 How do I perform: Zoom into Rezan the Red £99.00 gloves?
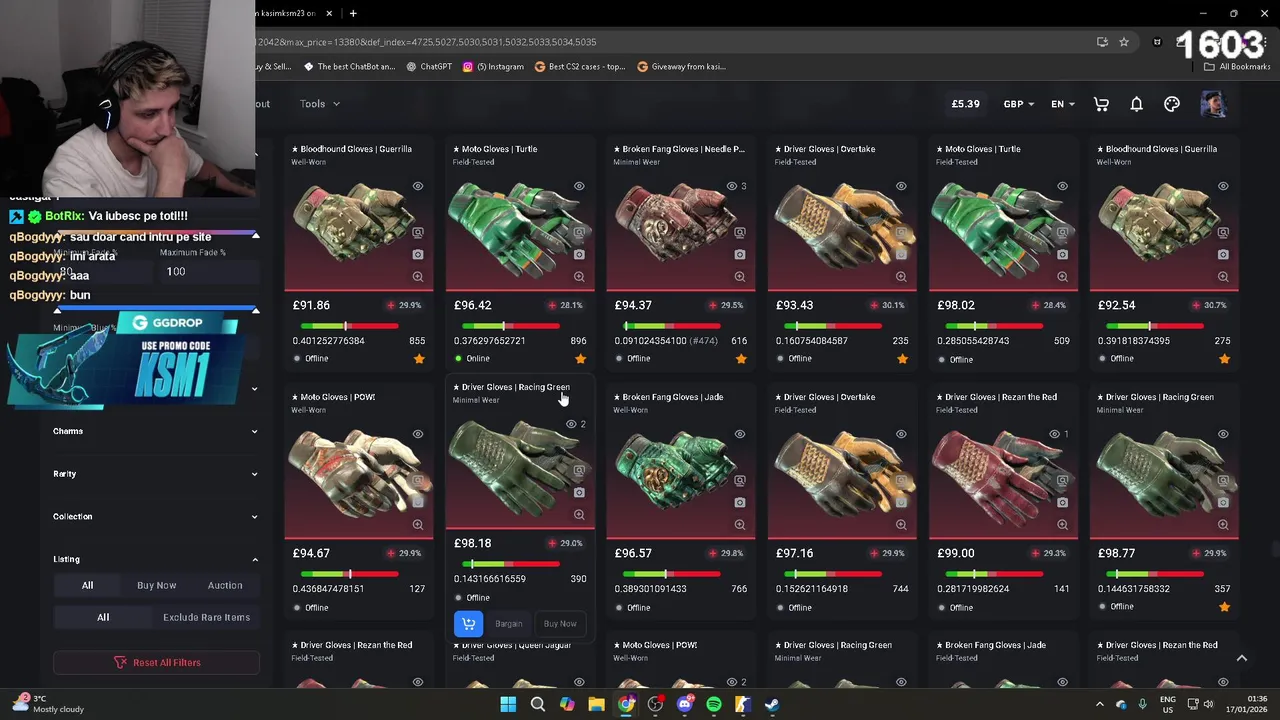point(1062,525)
